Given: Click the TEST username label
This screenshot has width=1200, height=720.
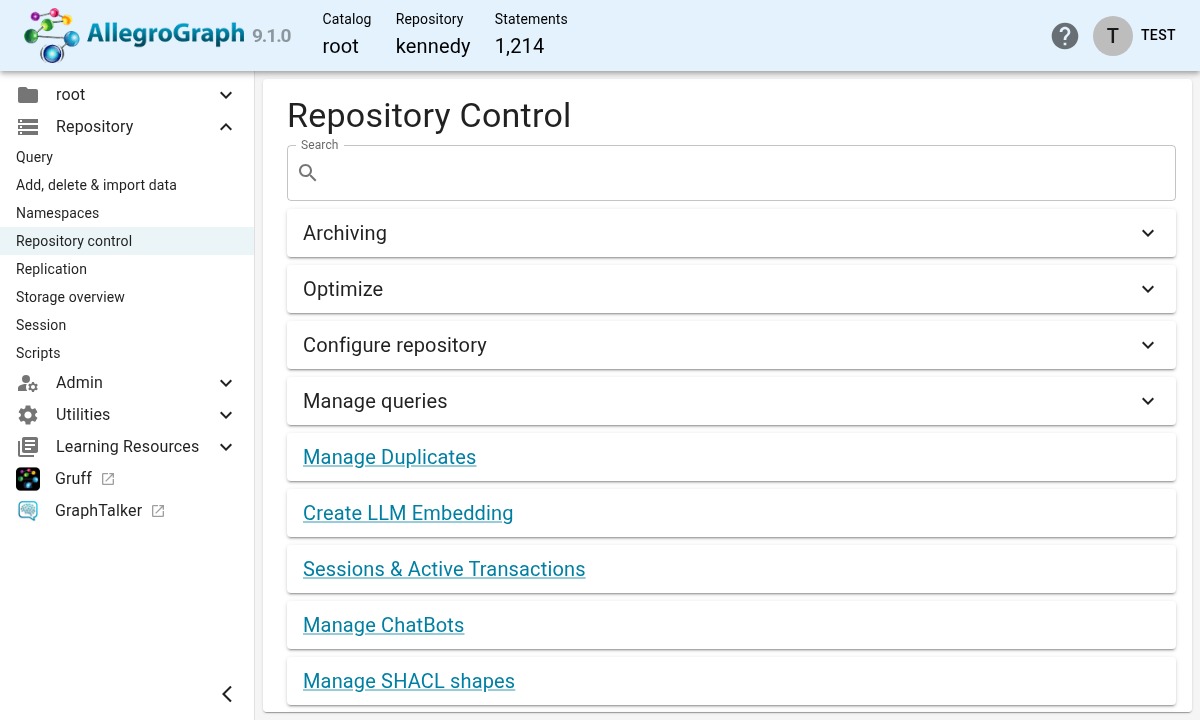Looking at the screenshot, I should coord(1158,35).
